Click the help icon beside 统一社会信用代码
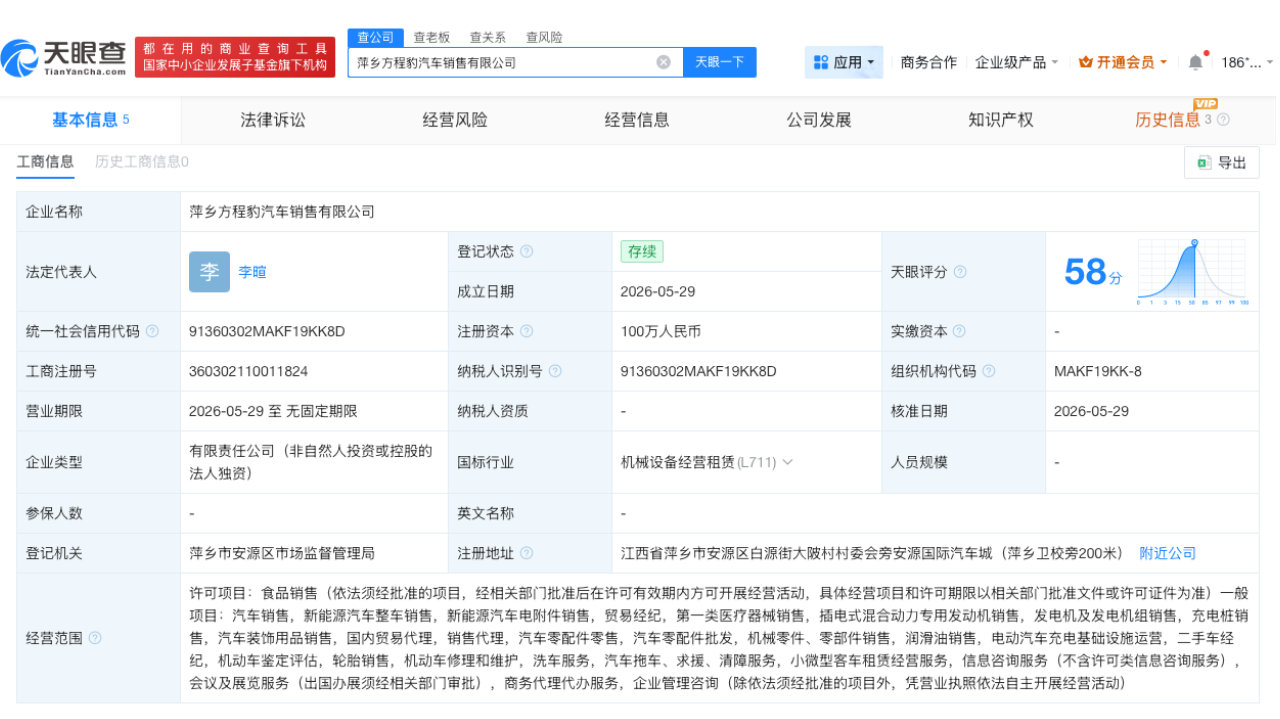The image size is (1280, 719). click(x=152, y=331)
